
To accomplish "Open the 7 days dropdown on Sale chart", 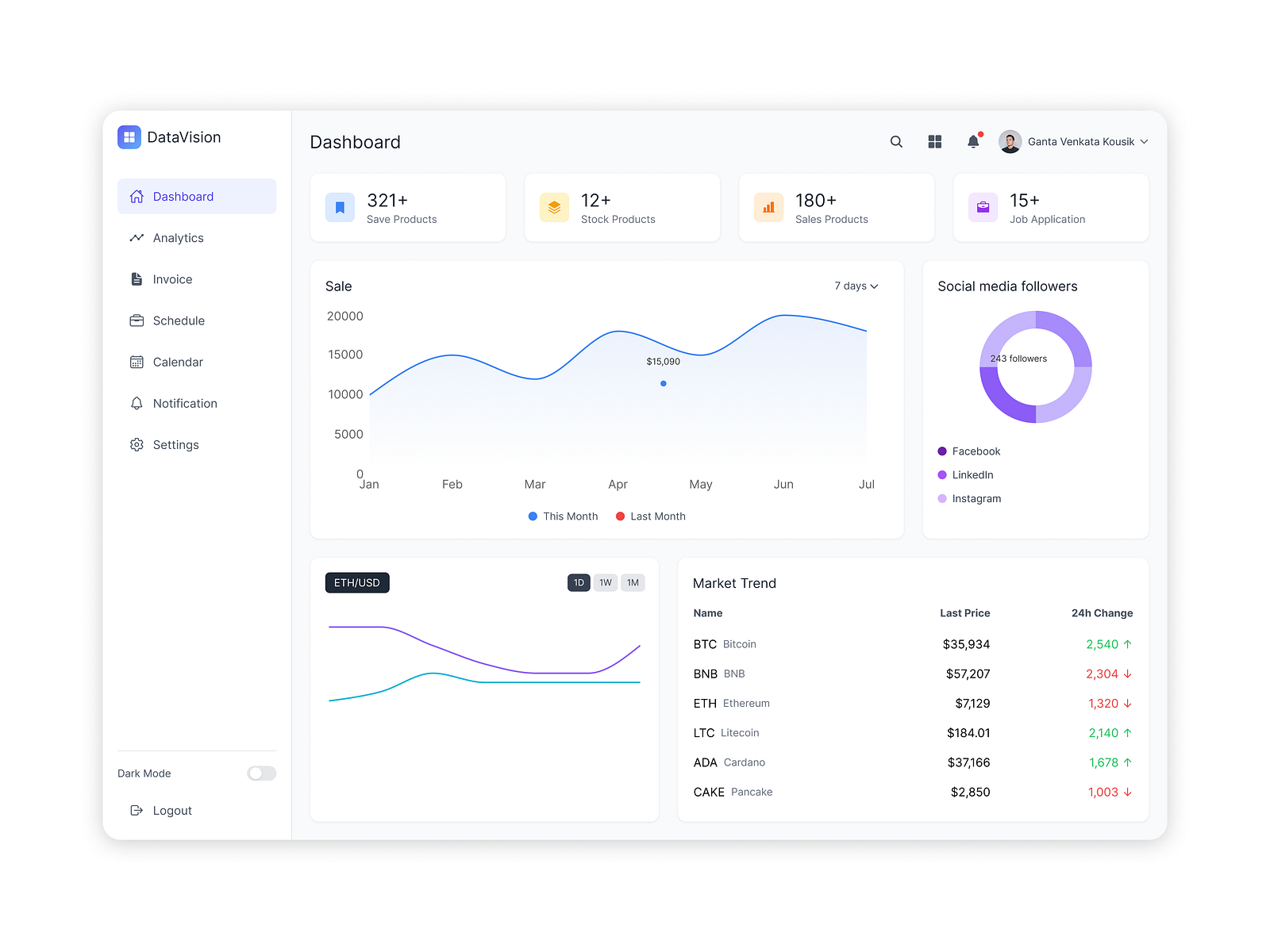I will pyautogui.click(x=856, y=286).
